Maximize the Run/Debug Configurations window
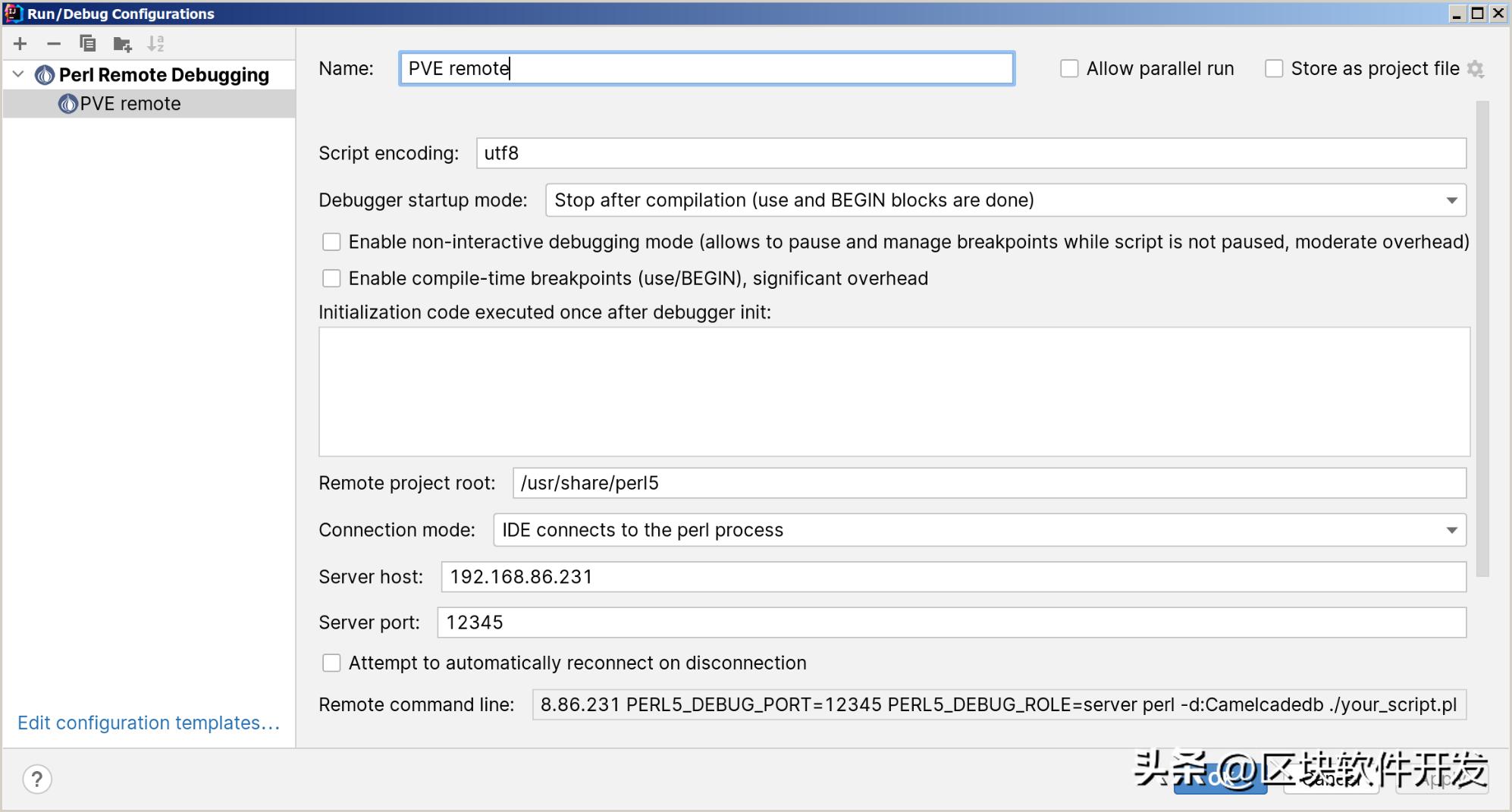Image resolution: width=1512 pixels, height=812 pixels. tap(1478, 14)
